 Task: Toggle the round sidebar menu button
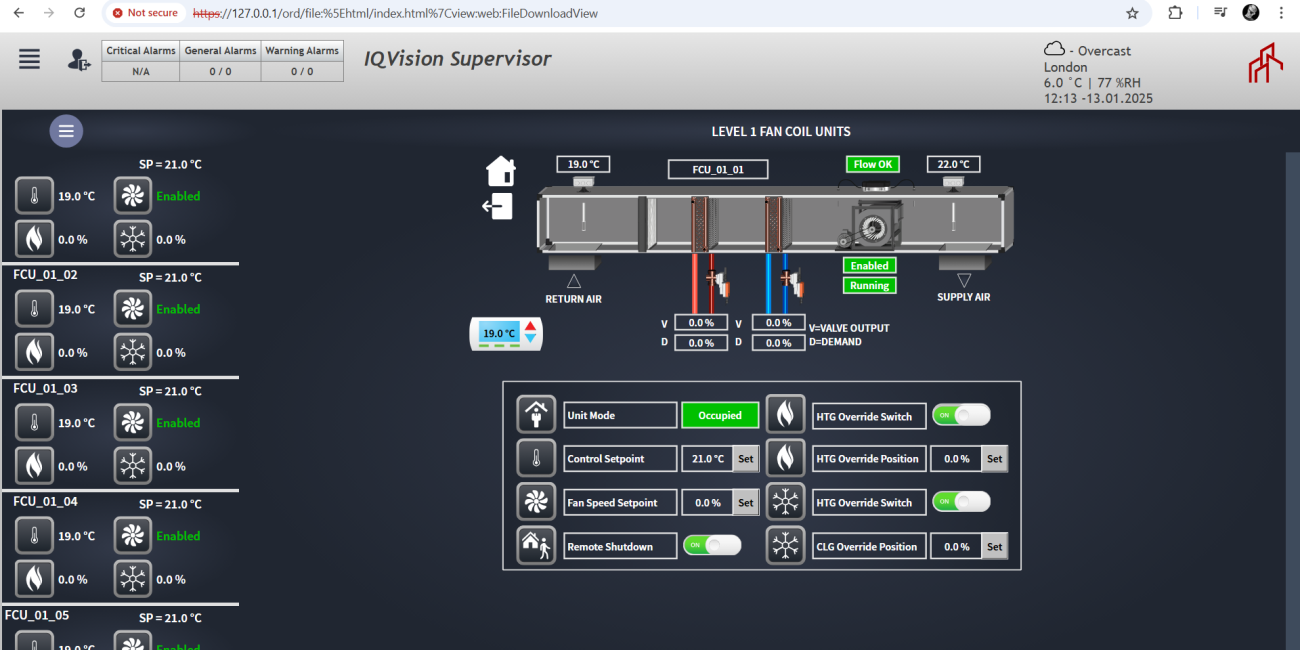[x=66, y=131]
